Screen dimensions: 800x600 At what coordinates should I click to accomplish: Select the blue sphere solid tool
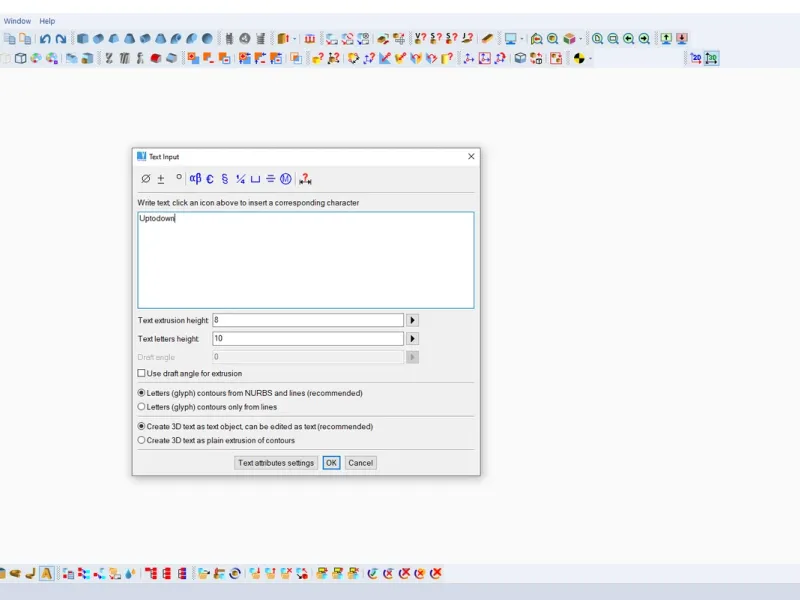(207, 39)
